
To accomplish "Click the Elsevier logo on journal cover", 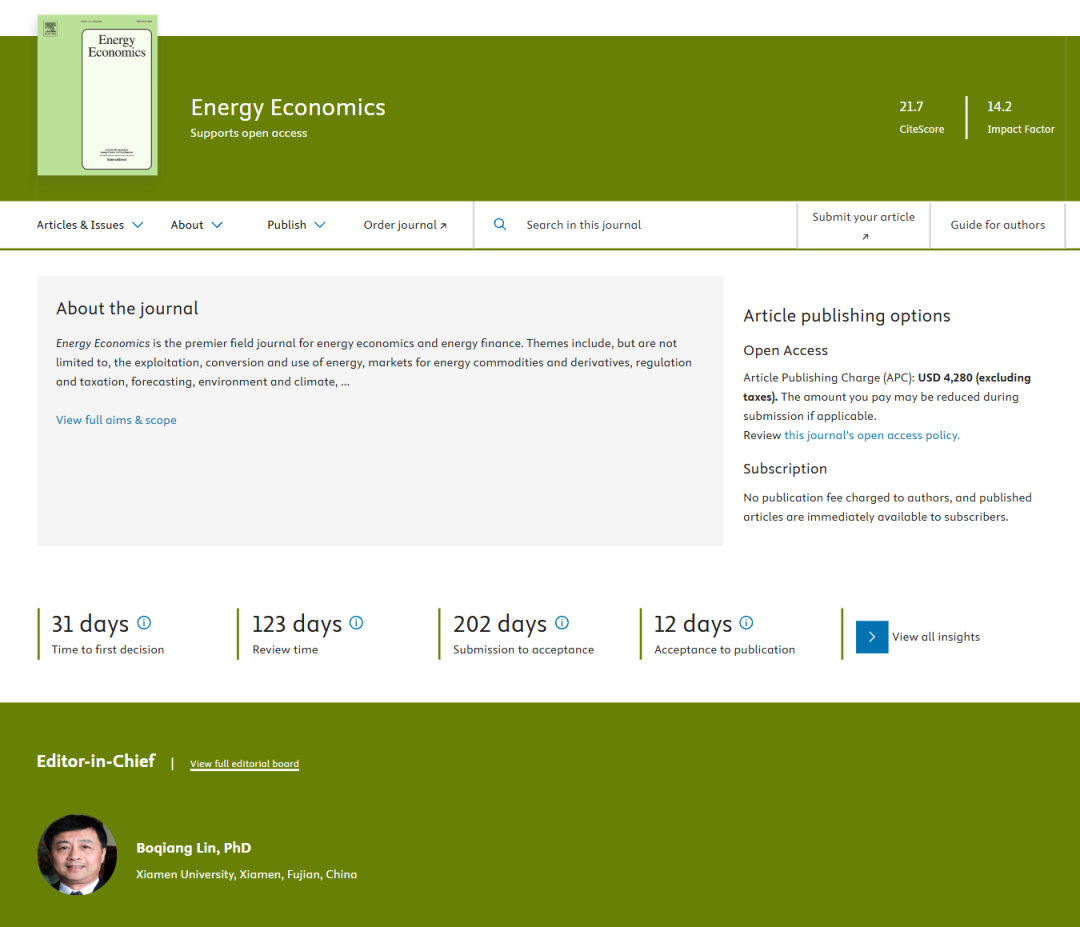I will [50, 28].
